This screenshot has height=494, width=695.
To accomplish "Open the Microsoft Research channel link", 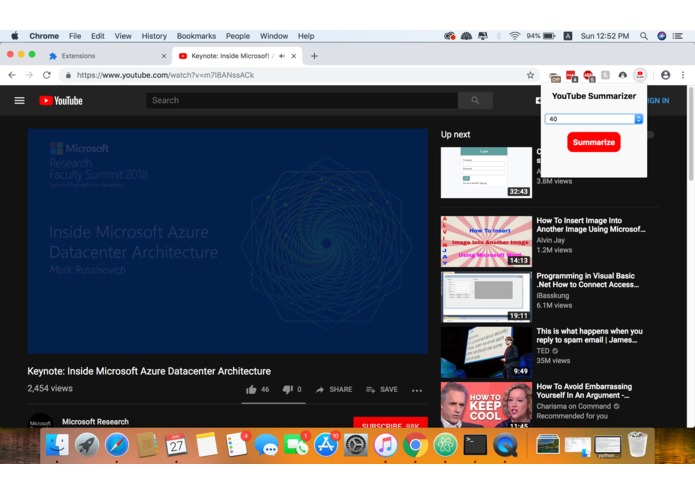I will coord(95,422).
